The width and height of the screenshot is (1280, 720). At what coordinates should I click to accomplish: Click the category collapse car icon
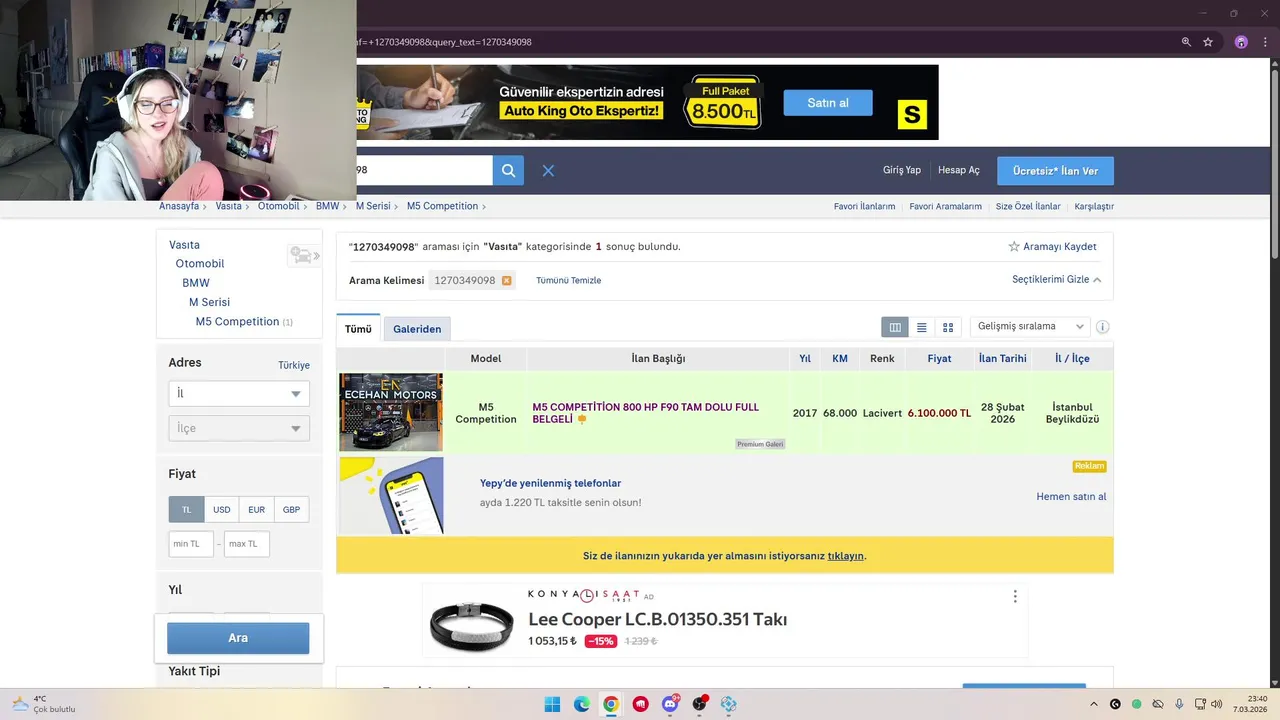(303, 256)
